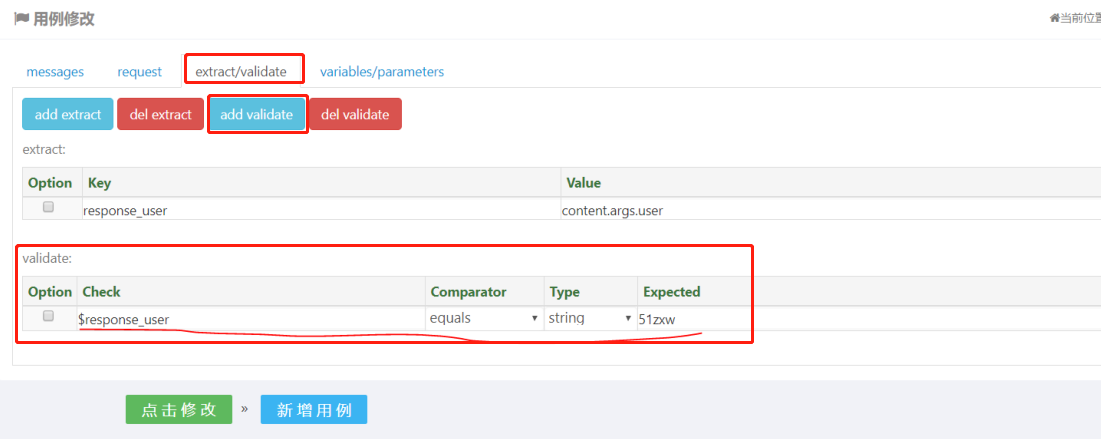Edit the content.args.user value field
The height and width of the screenshot is (439, 1101).
click(x=831, y=209)
